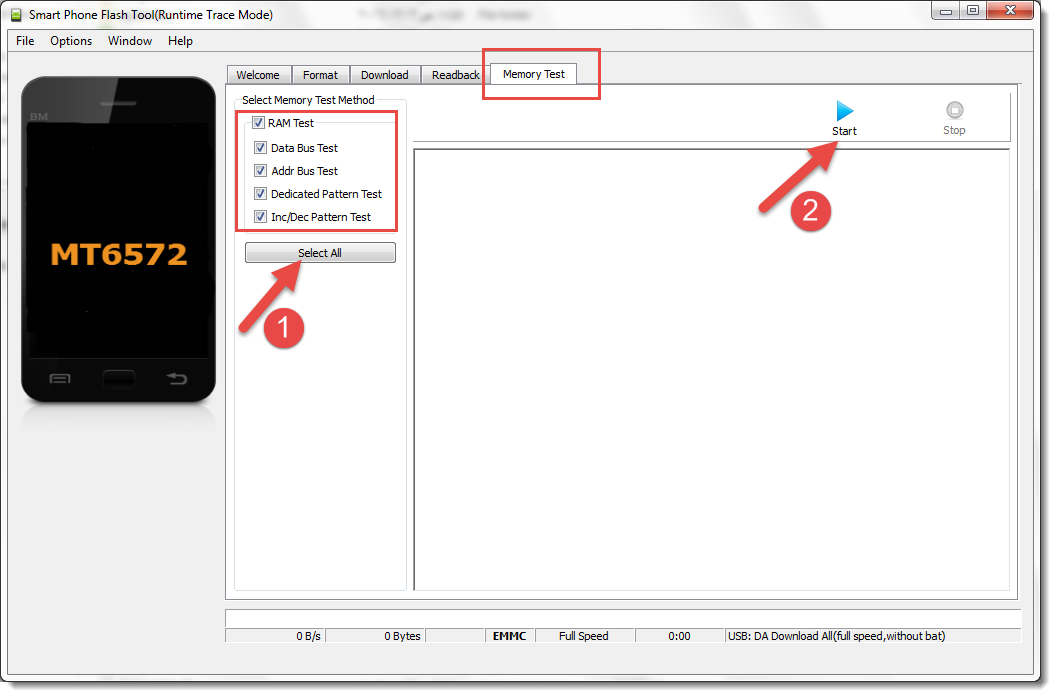The image size is (1056, 697).
Task: Click the 0 Bytes status cell
Action: (x=376, y=636)
